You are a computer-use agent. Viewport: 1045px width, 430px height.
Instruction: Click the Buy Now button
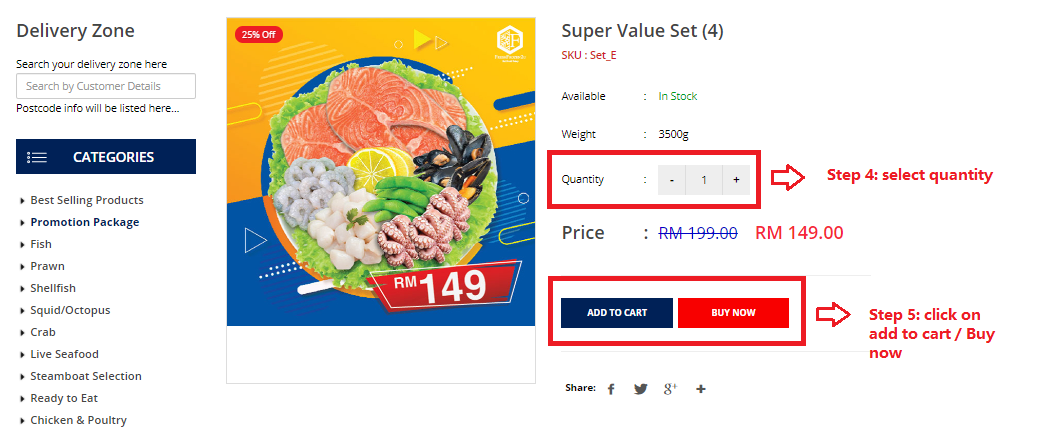(x=733, y=313)
